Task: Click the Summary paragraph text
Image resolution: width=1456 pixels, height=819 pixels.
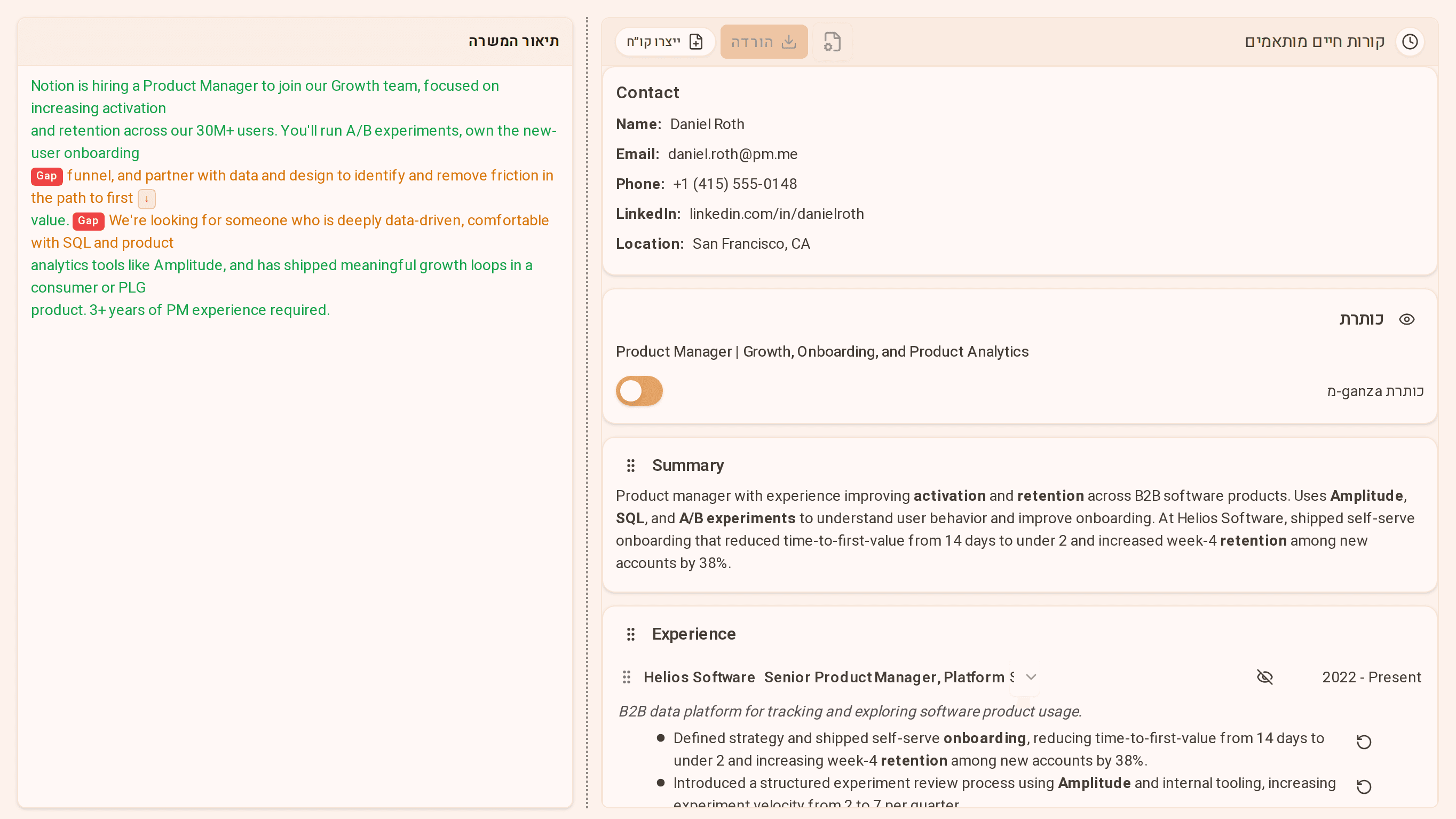Action: [x=1015, y=529]
